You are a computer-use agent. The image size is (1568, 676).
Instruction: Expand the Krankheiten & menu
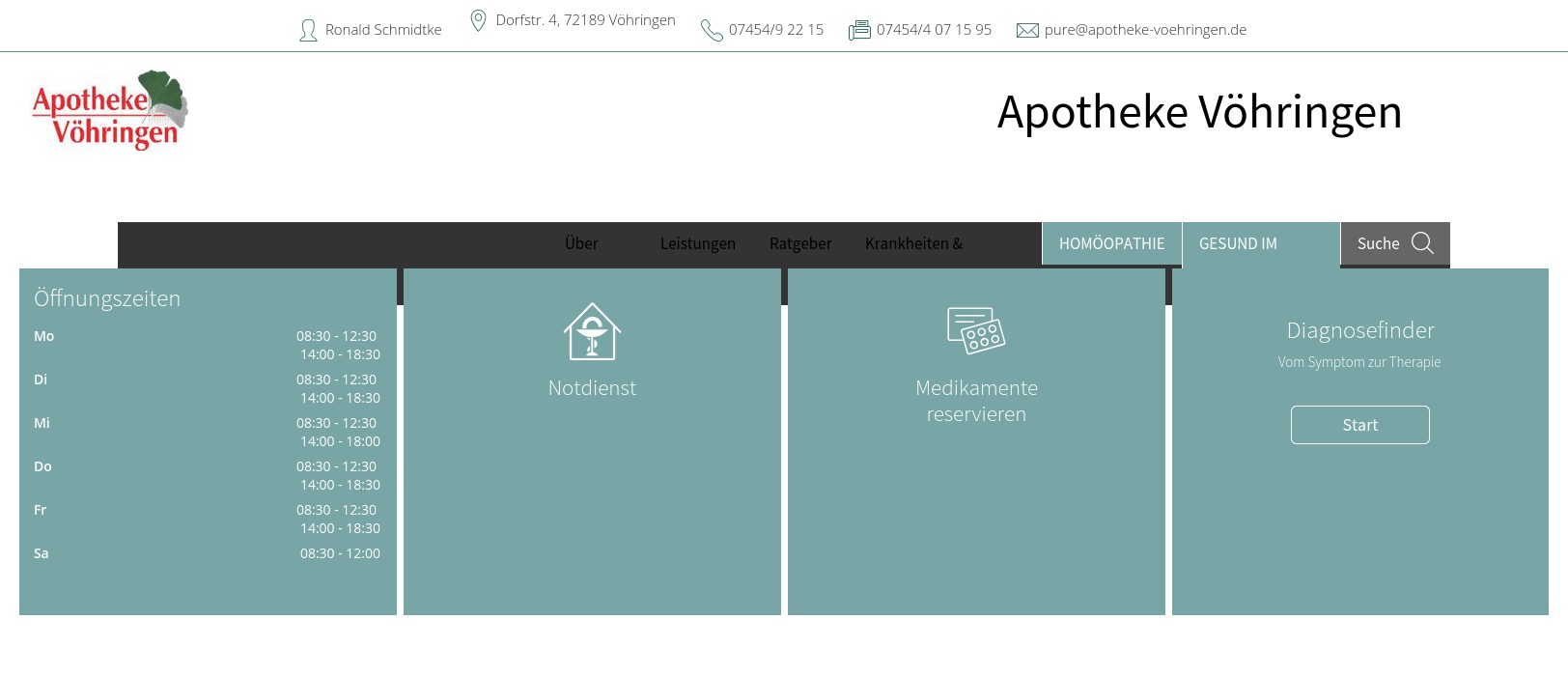tap(913, 243)
